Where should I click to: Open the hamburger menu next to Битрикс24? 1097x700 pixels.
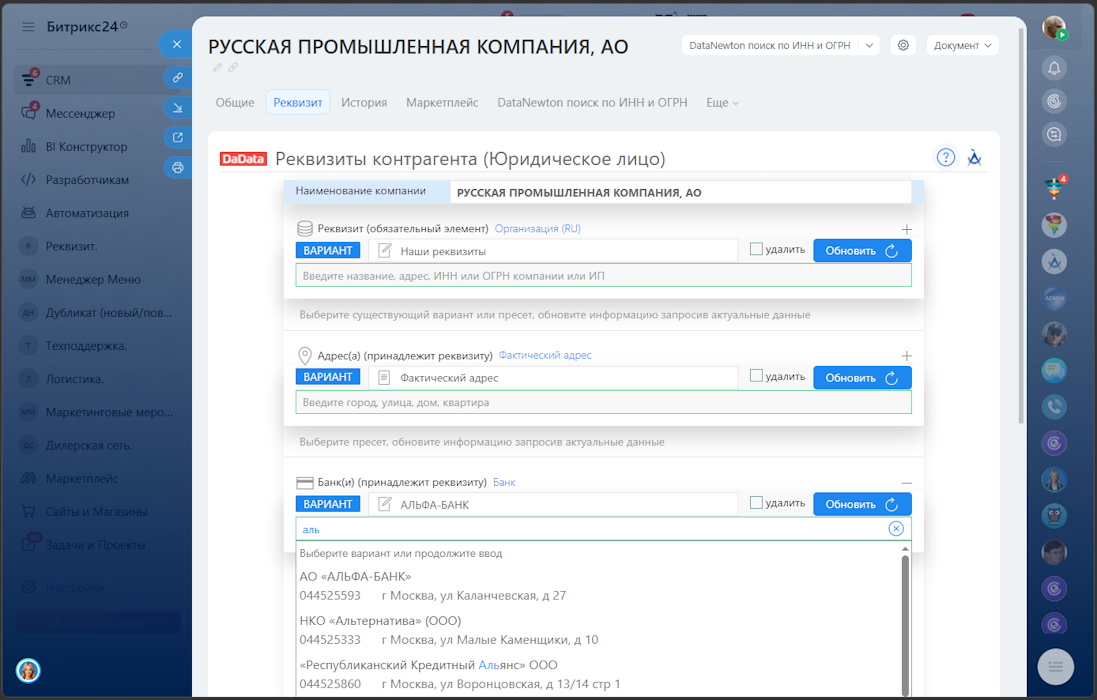(28, 27)
